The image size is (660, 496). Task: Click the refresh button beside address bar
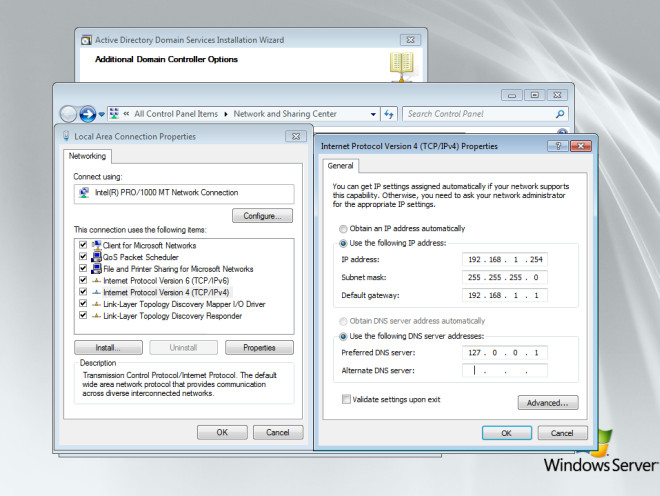point(389,114)
